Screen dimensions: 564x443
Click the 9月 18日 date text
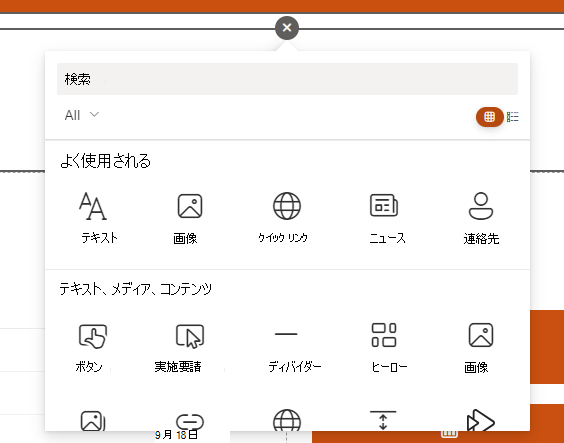click(x=176, y=435)
